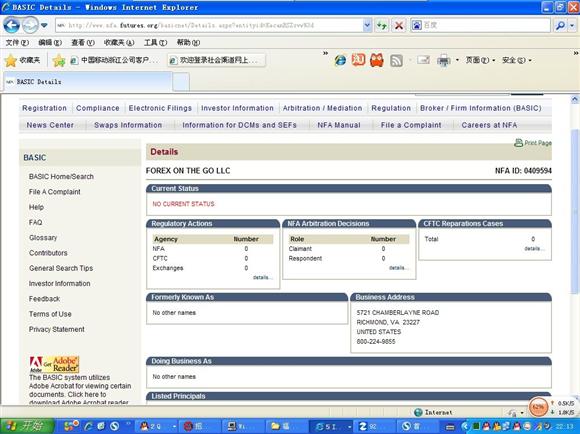Click the RSS feeds icon
This screenshot has width=580, height=434.
pos(396,60)
